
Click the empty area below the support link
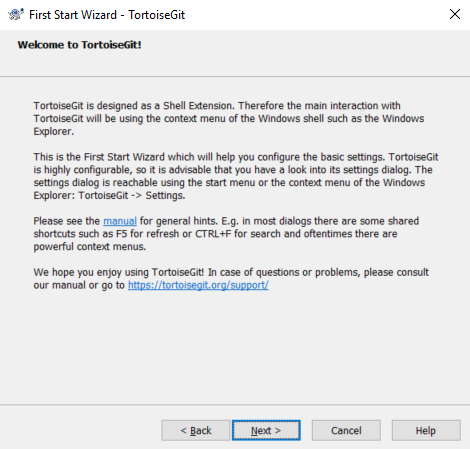coord(233,347)
